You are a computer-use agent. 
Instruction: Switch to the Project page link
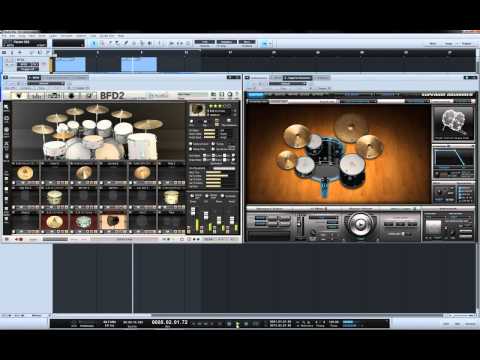467,44
